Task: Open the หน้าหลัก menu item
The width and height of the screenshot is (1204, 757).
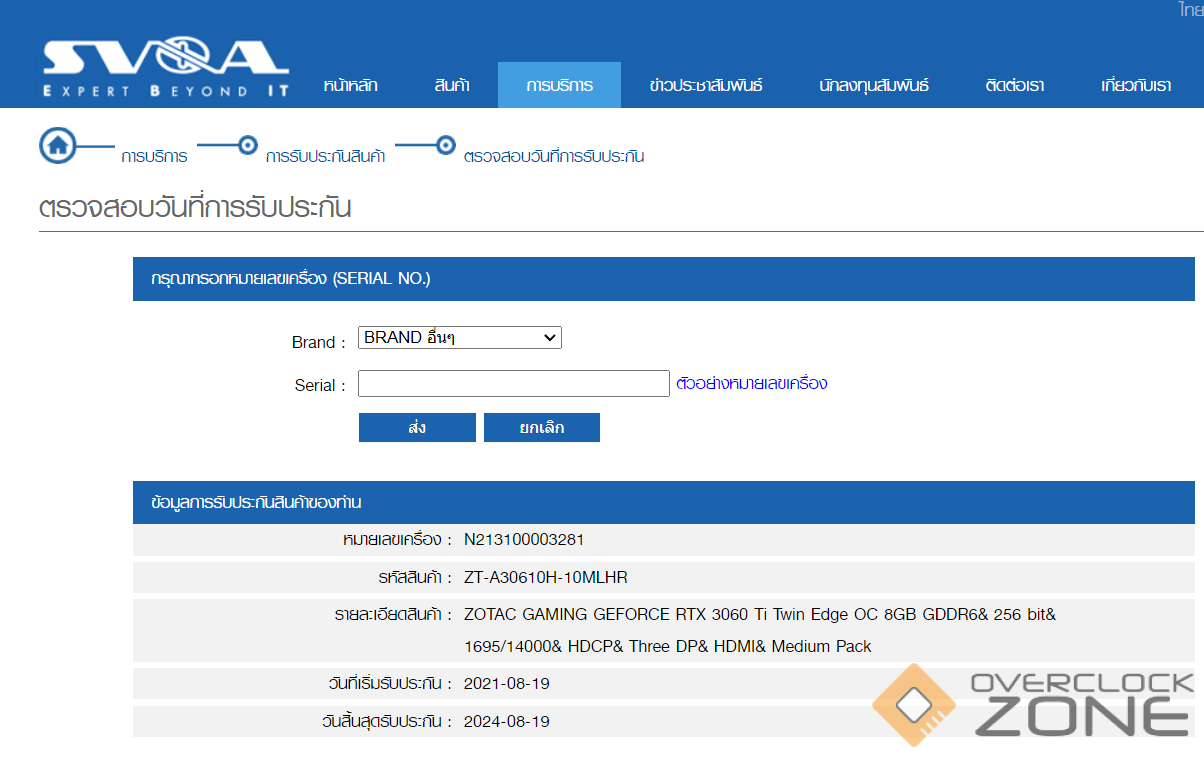Action: (350, 85)
